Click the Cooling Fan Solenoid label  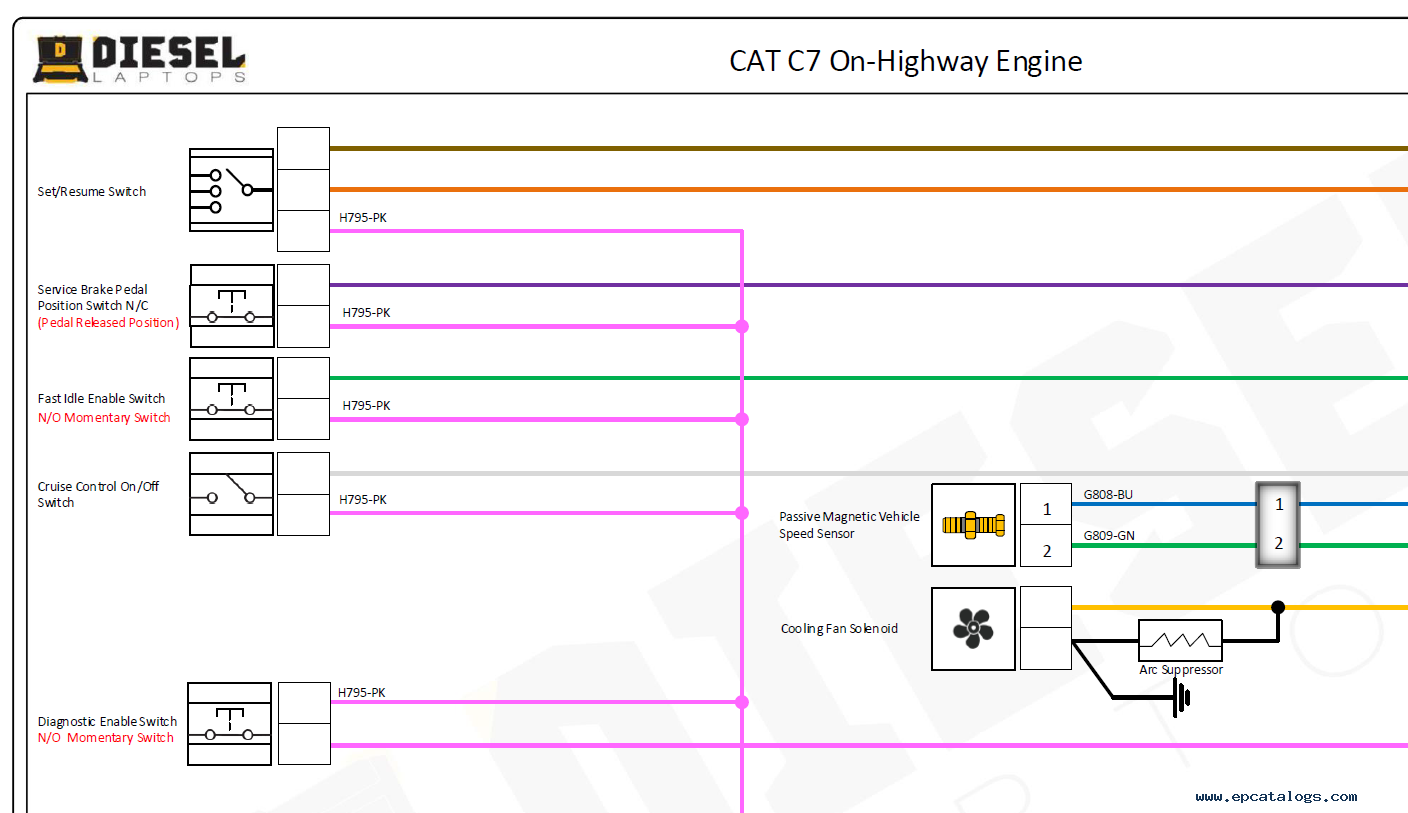click(839, 628)
